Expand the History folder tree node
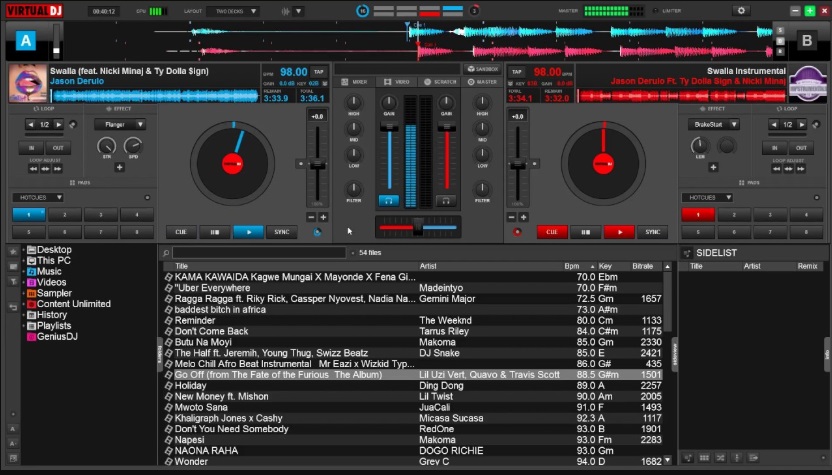832x475 pixels. pos(23,315)
